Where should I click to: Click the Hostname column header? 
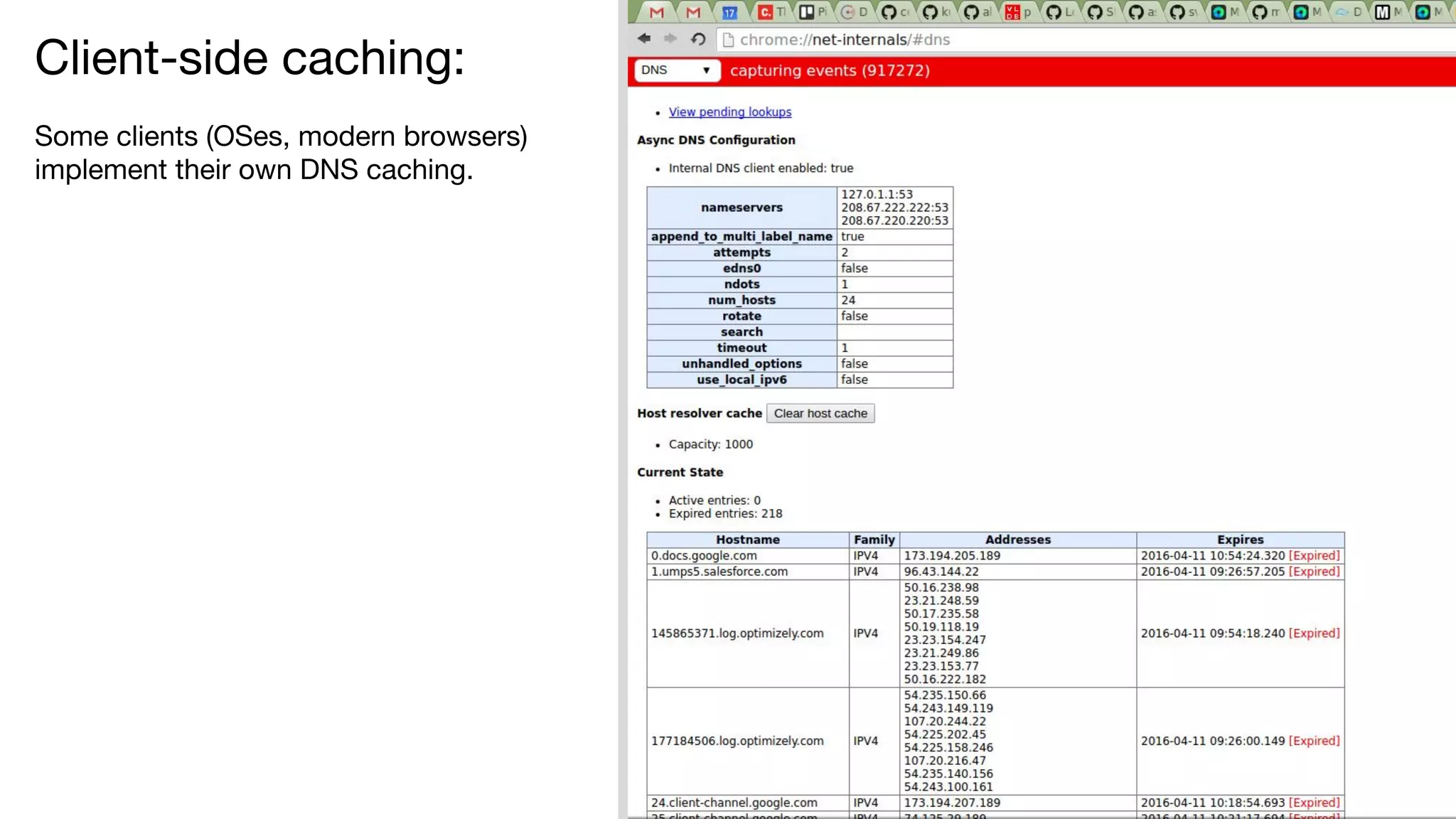748,540
